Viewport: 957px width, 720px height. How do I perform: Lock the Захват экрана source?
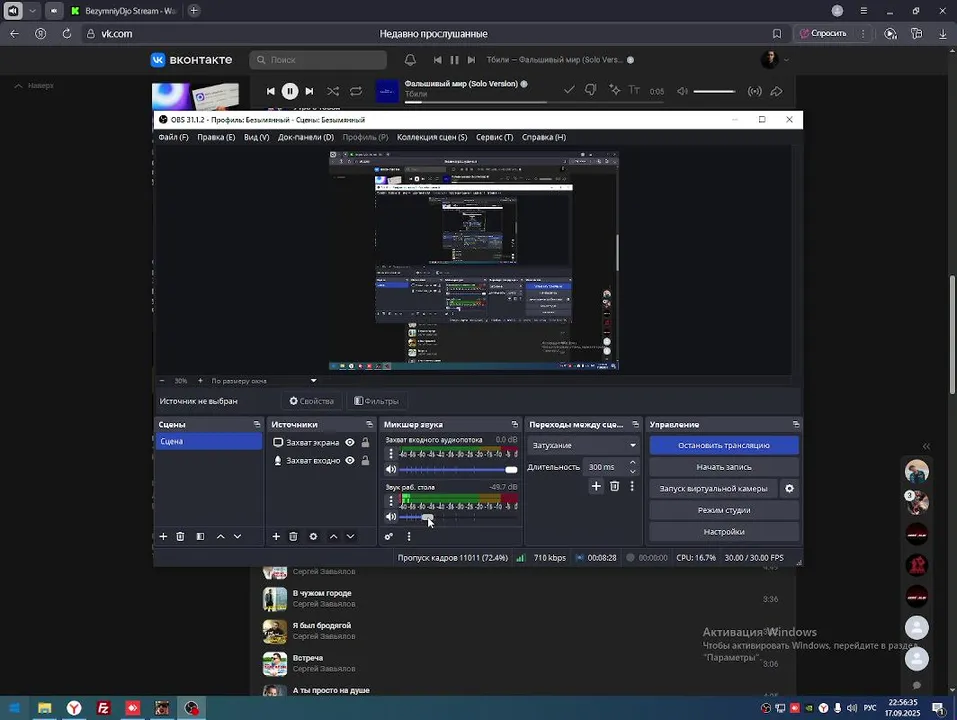pos(365,442)
